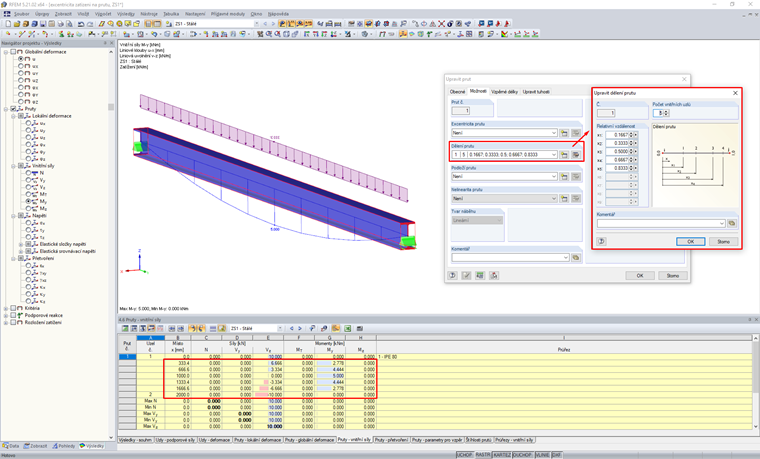The image size is (760, 459).
Task: Toggle Podporové reakce checkbox
Action: [x=14, y=315]
